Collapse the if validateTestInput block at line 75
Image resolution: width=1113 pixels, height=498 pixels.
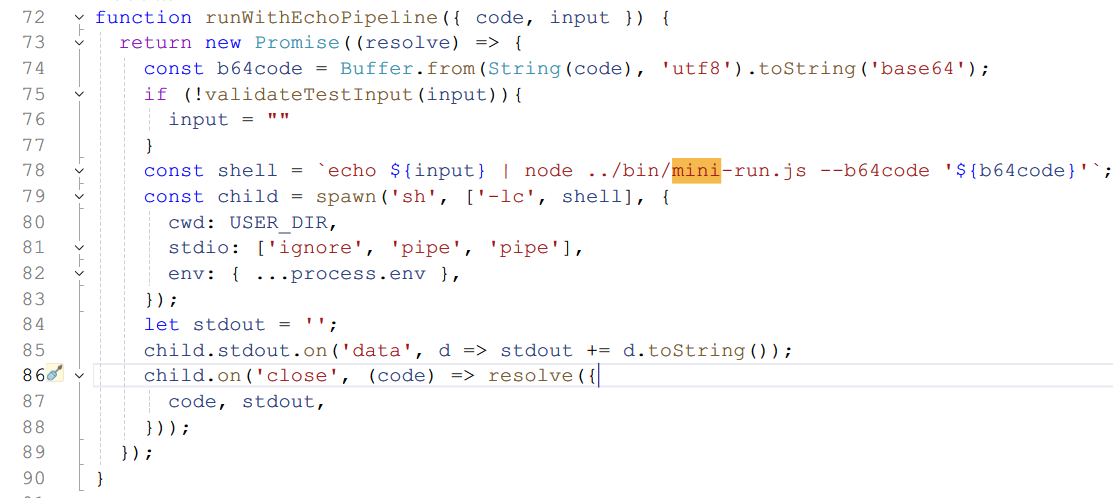[x=79, y=94]
